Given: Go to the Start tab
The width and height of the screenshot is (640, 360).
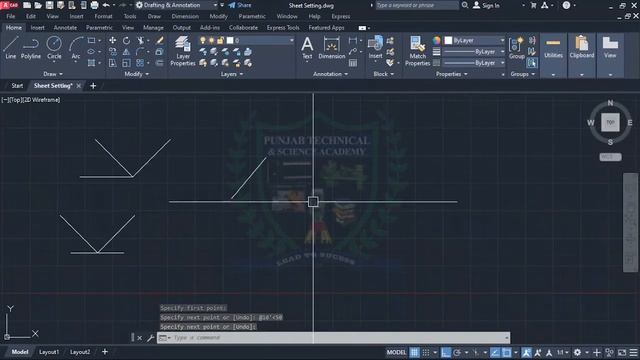Looking at the screenshot, I should coord(17,86).
